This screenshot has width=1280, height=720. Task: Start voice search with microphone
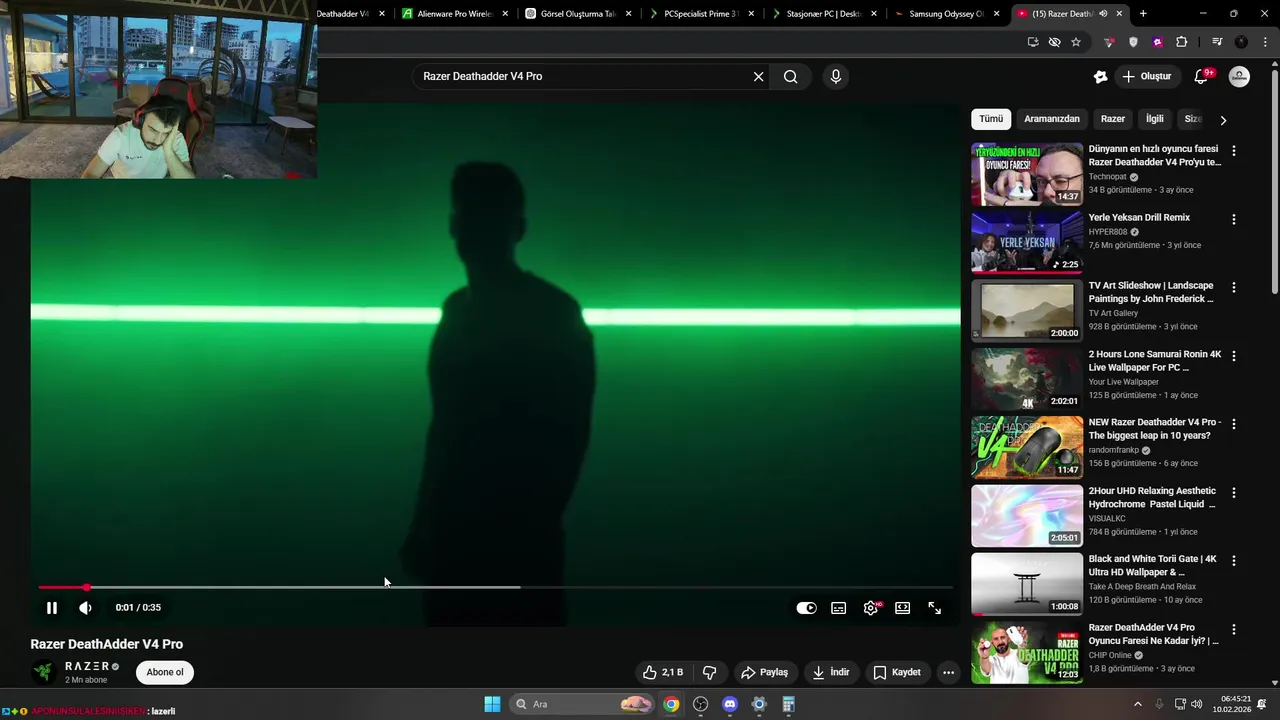(x=836, y=76)
